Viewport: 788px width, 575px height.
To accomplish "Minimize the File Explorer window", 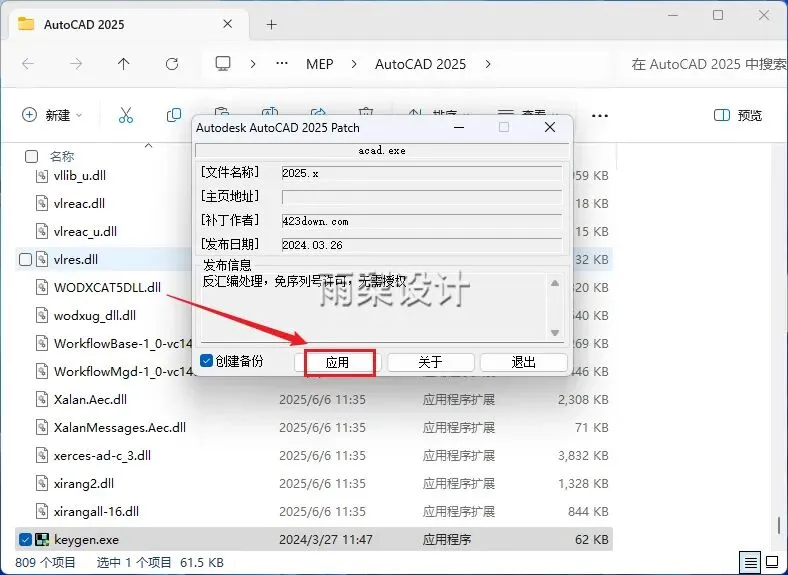I will pyautogui.click(x=673, y=16).
